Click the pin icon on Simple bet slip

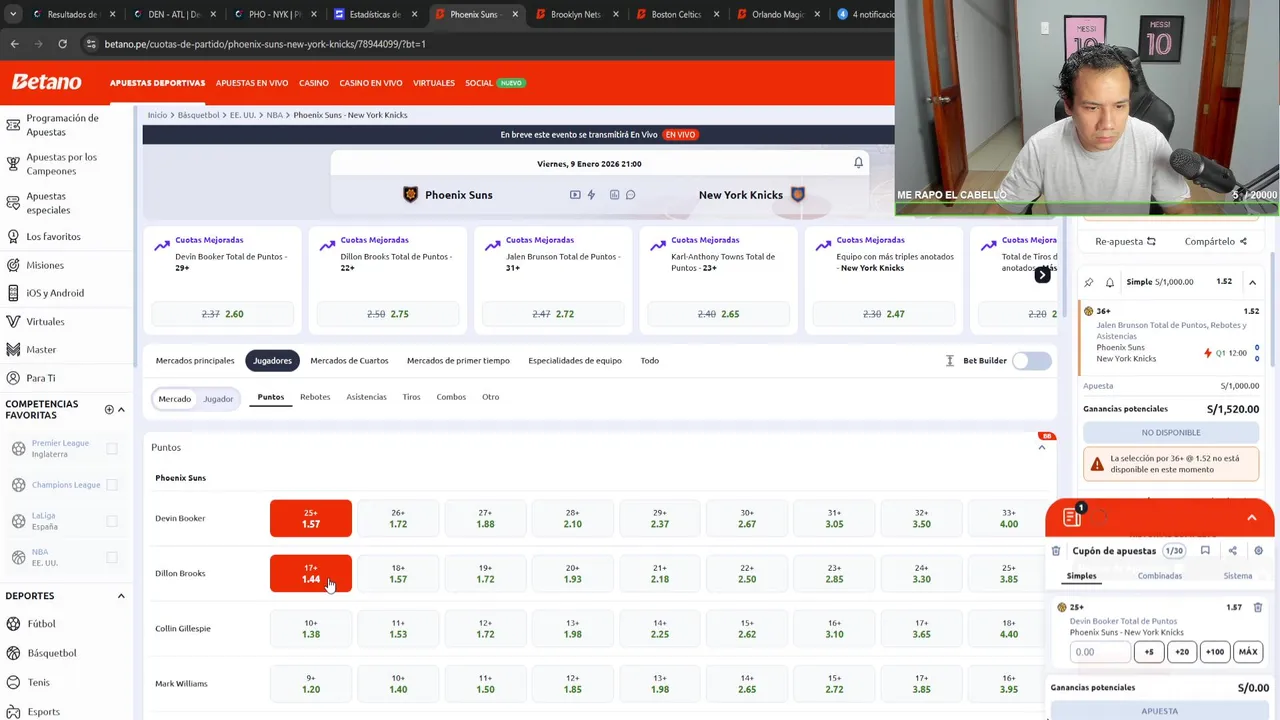coord(1089,282)
